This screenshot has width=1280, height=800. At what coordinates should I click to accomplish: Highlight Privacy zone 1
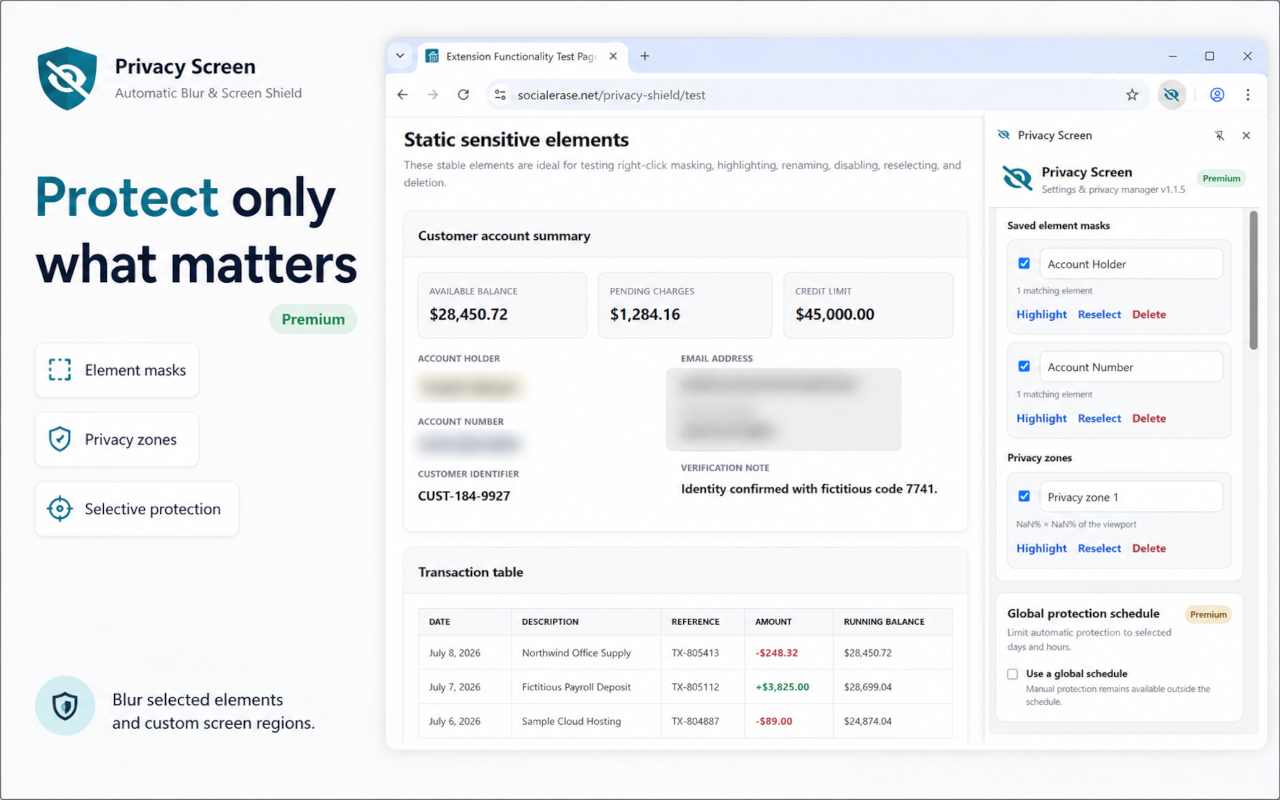1042,548
